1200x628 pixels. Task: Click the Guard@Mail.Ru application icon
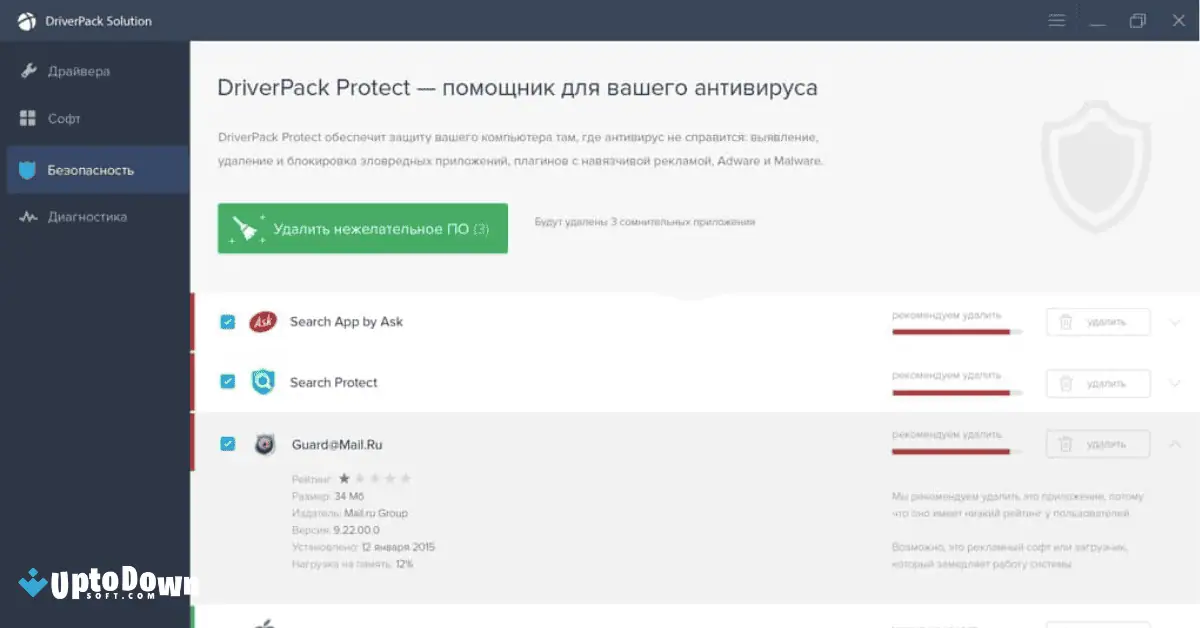(x=264, y=444)
